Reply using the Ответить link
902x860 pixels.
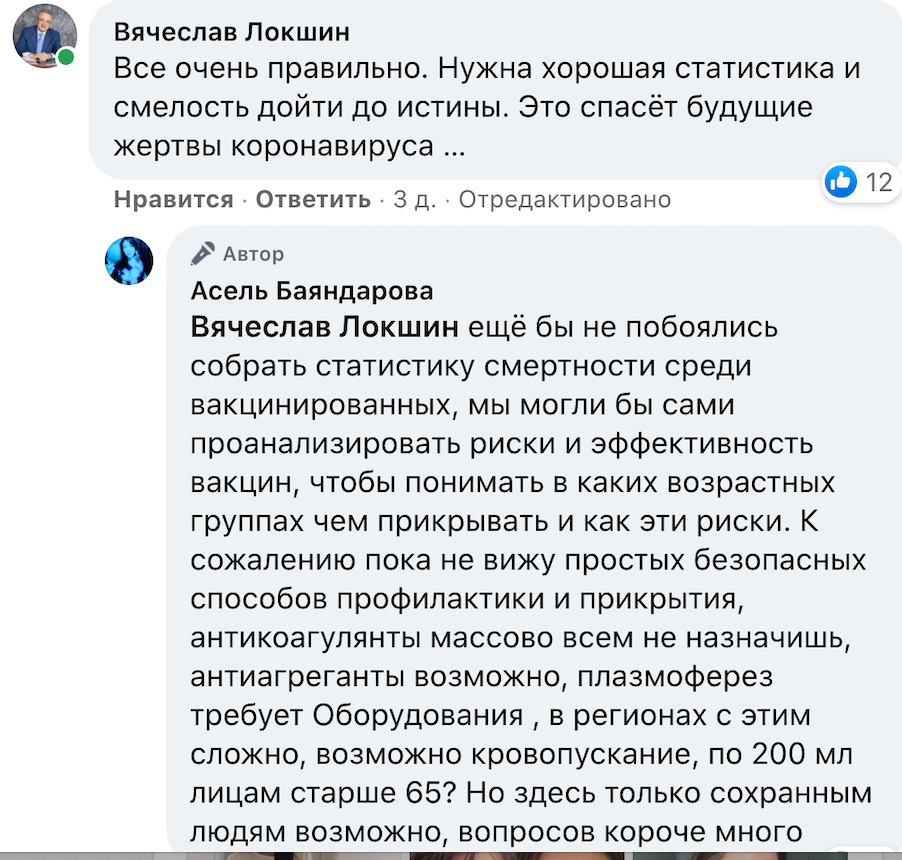pyautogui.click(x=314, y=200)
